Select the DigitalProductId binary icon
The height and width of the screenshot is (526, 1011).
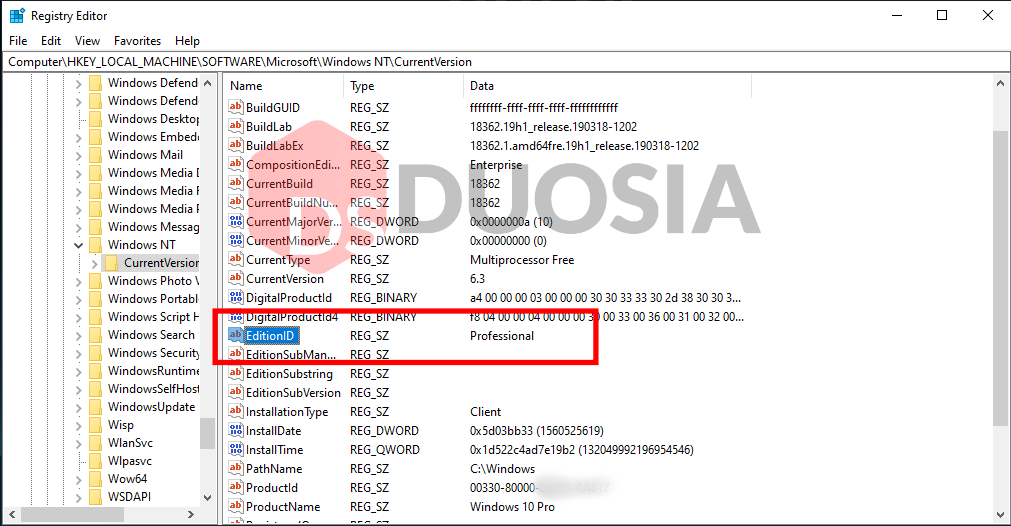pos(235,297)
